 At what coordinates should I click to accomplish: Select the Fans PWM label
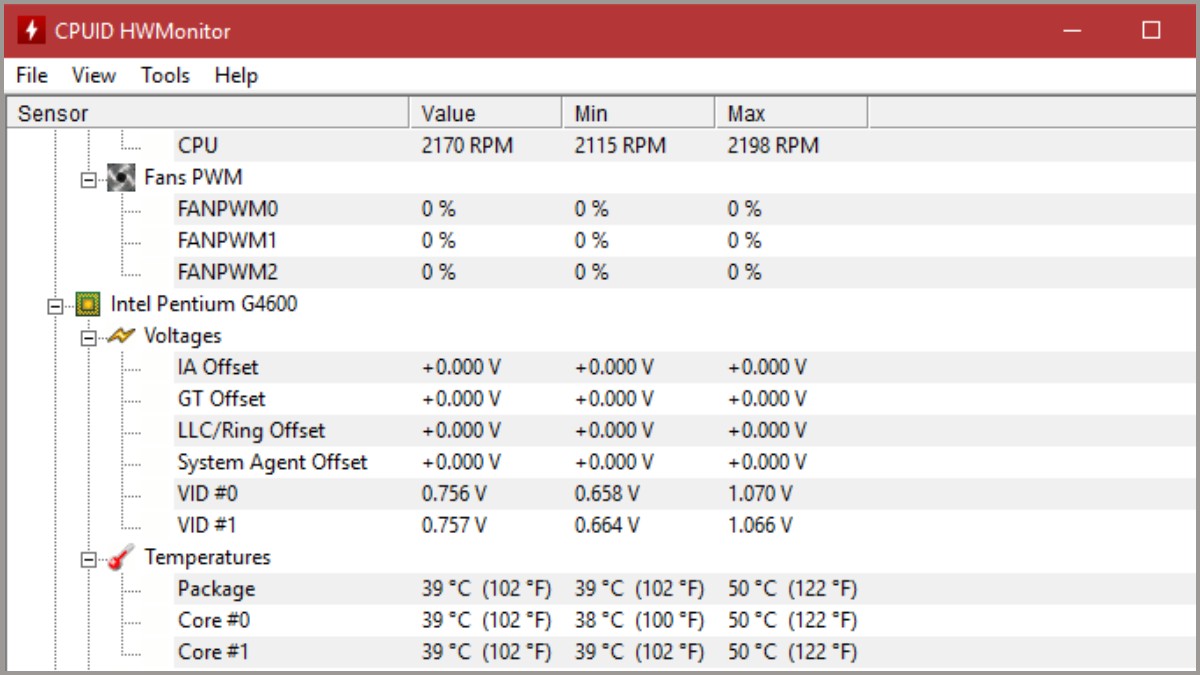click(x=193, y=177)
